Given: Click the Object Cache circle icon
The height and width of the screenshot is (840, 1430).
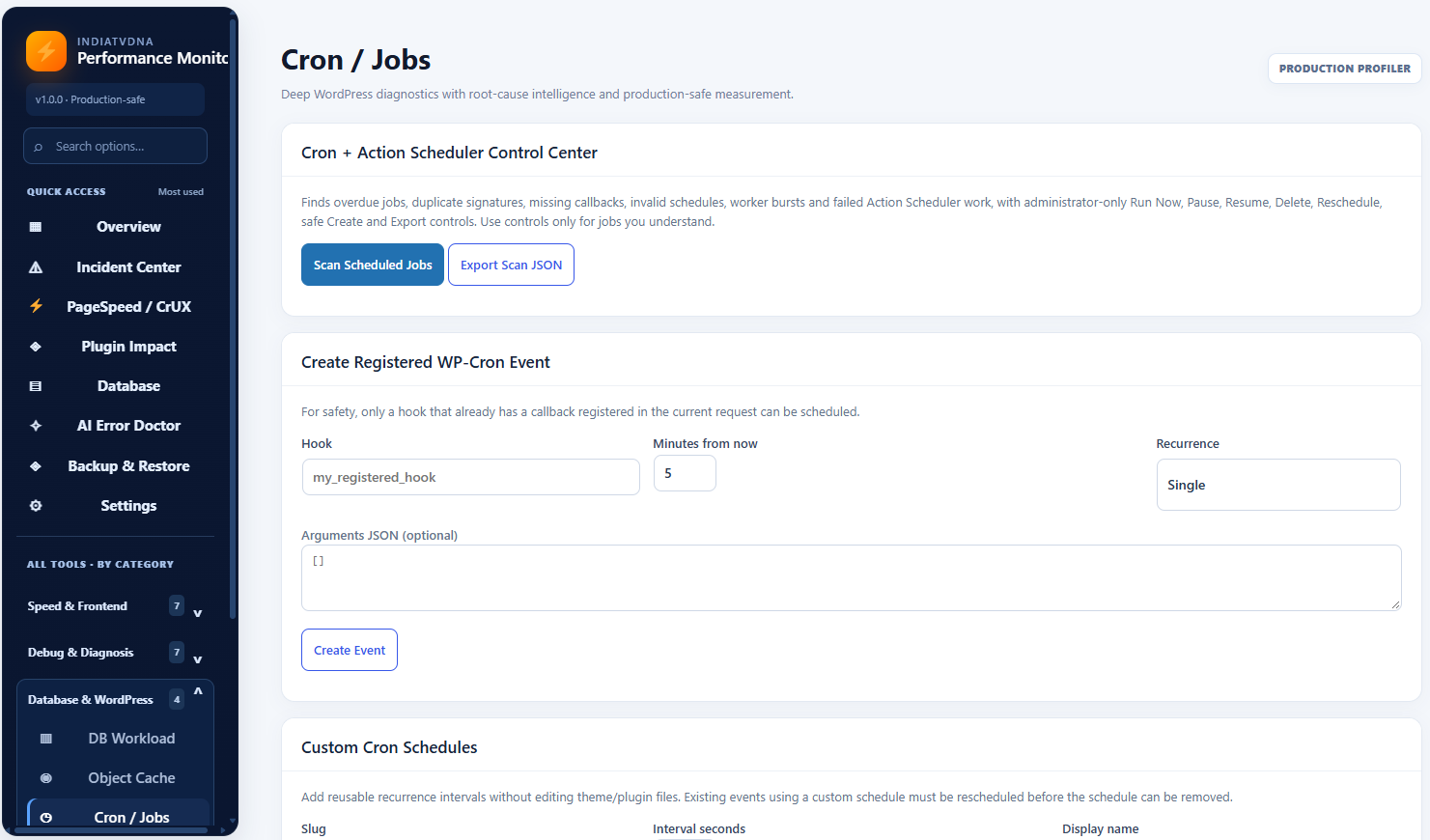Looking at the screenshot, I should (x=45, y=778).
